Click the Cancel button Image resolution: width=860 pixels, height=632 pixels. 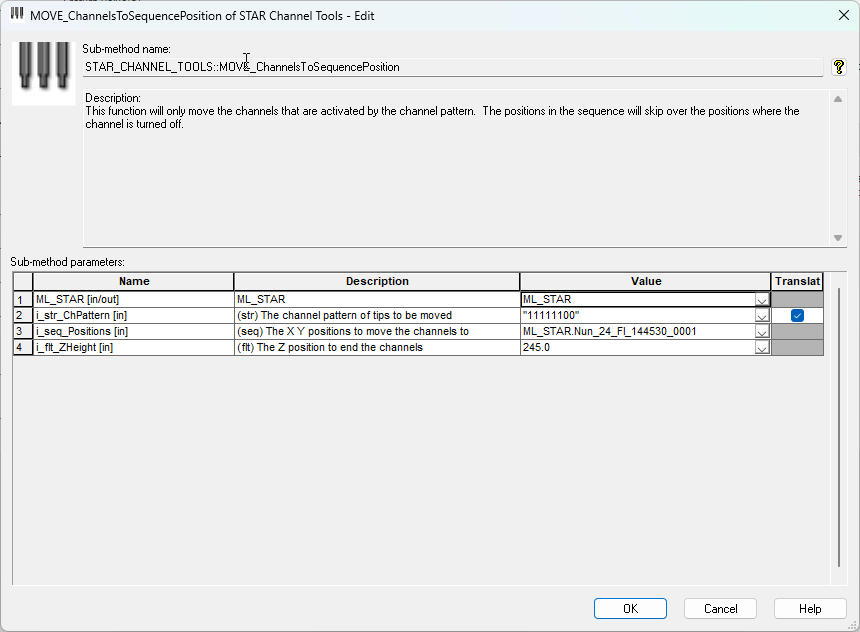pos(720,608)
